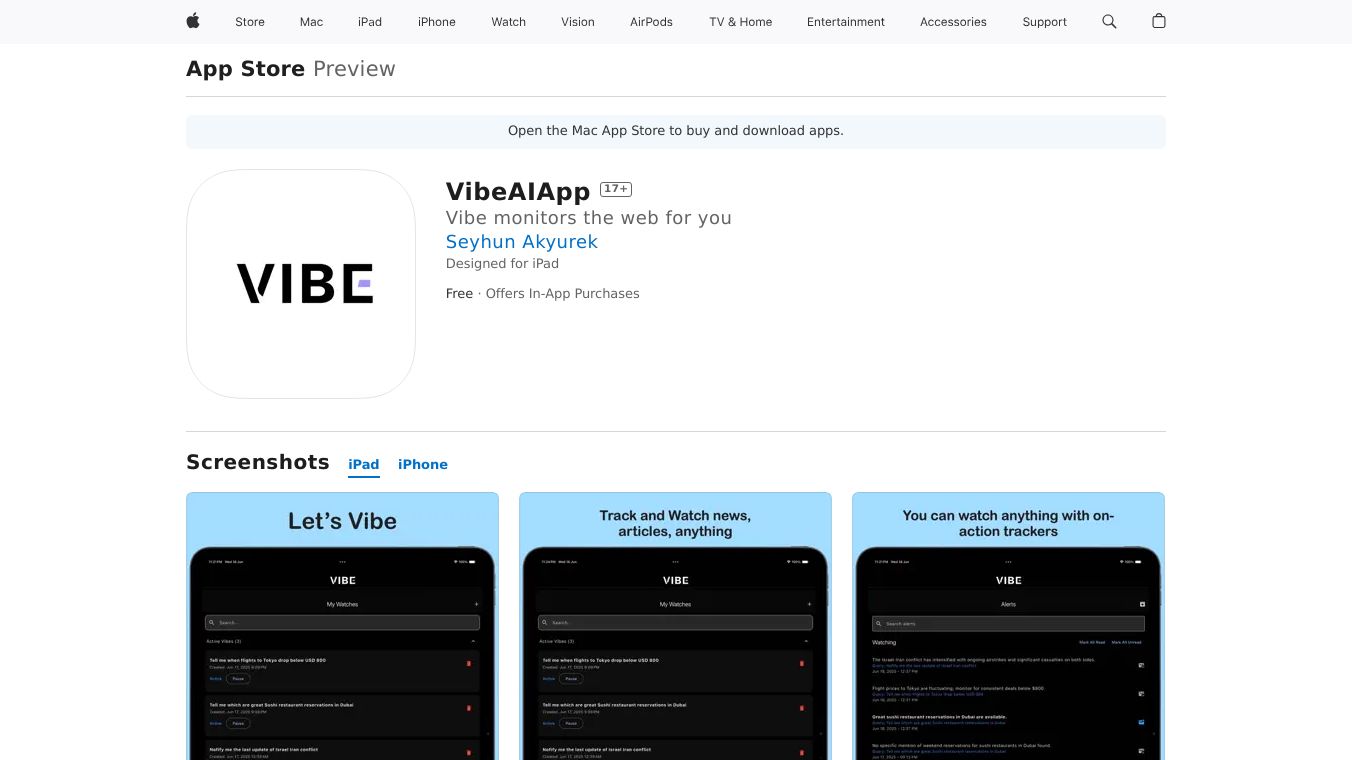This screenshot has width=1352, height=760.
Task: Switch to the iPhone screenshots tab
Action: pos(423,465)
